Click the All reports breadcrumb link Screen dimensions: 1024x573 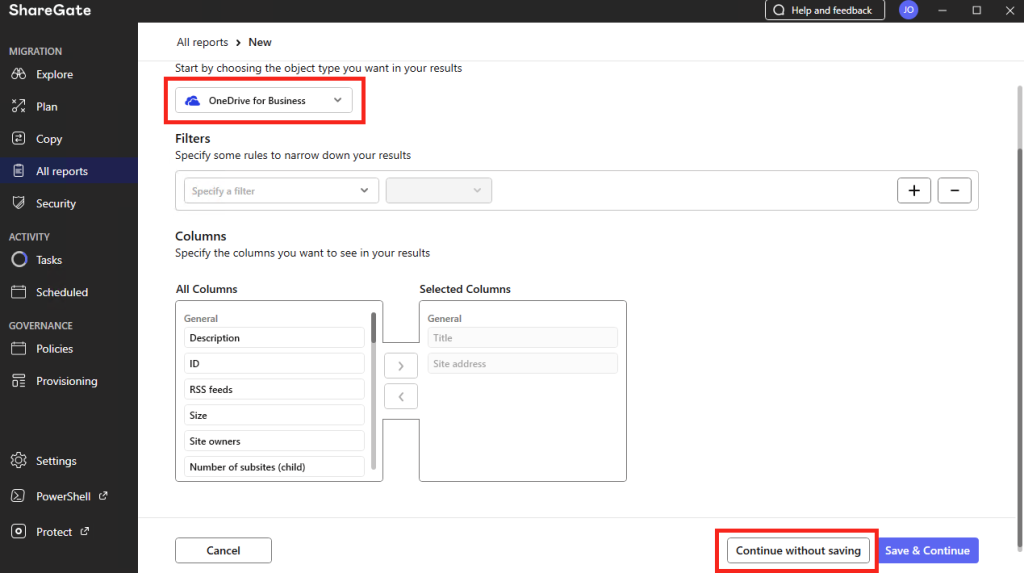click(x=202, y=42)
